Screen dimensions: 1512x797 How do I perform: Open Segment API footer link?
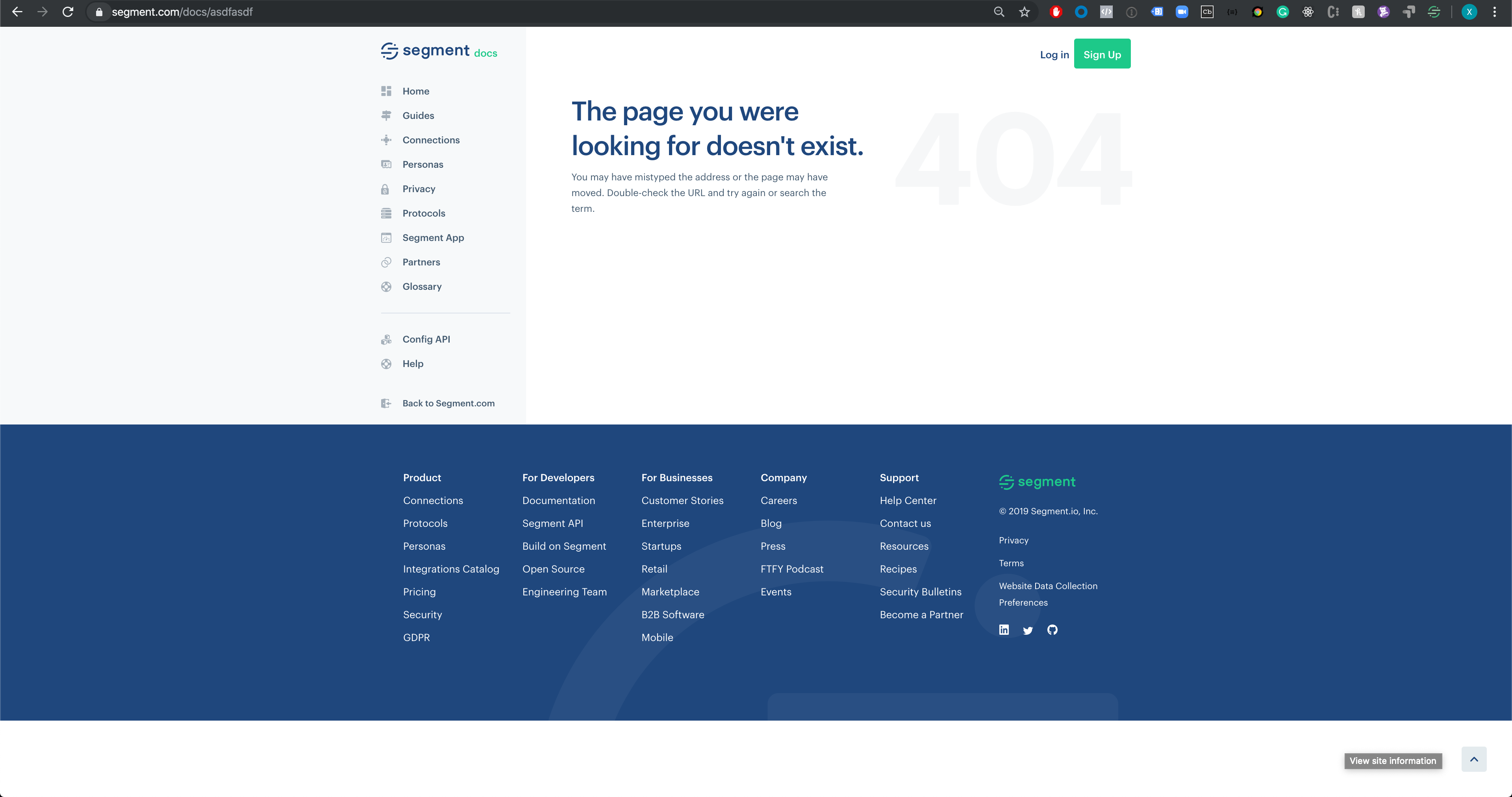coord(552,523)
